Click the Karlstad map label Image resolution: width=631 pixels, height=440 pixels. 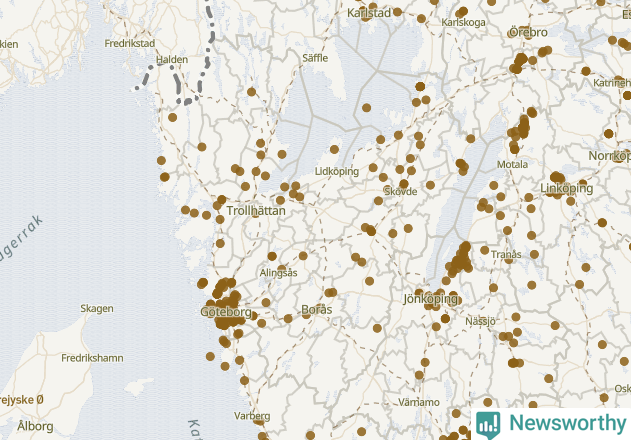[369, 13]
